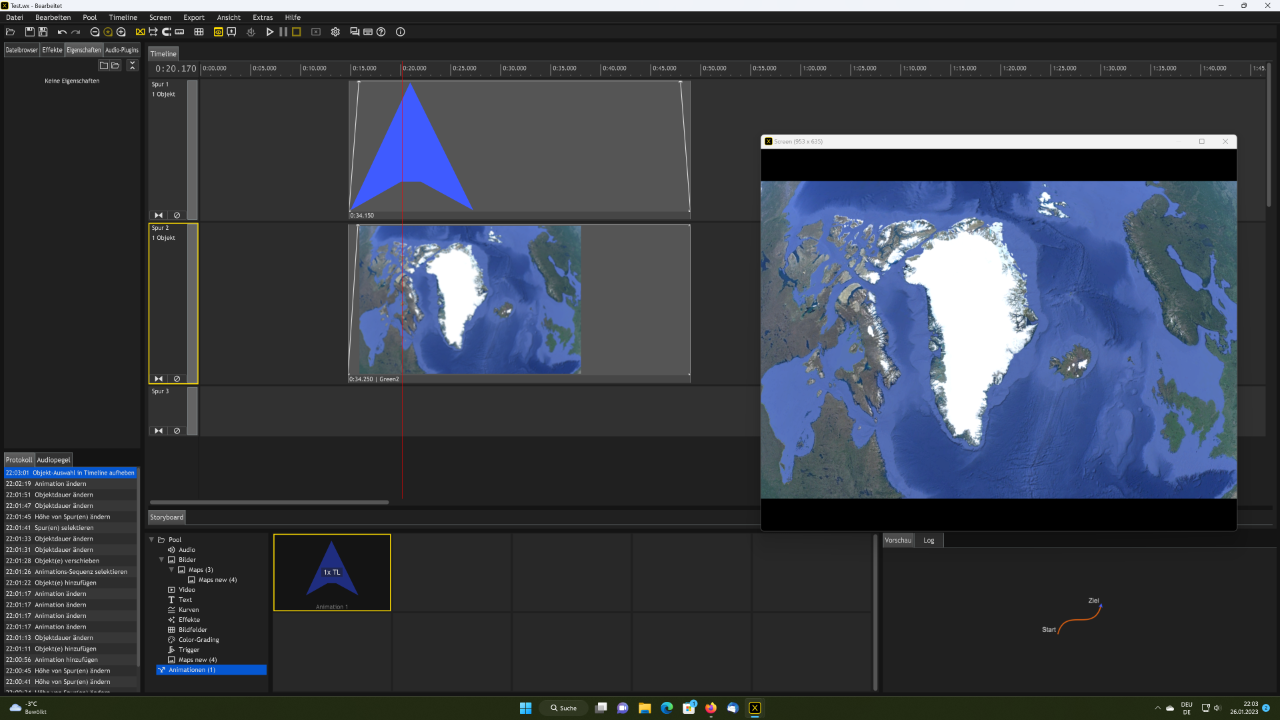Viewport: 1280px width, 720px height.
Task: Mute Spur 1 using its Ø toggle
Action: point(177,214)
